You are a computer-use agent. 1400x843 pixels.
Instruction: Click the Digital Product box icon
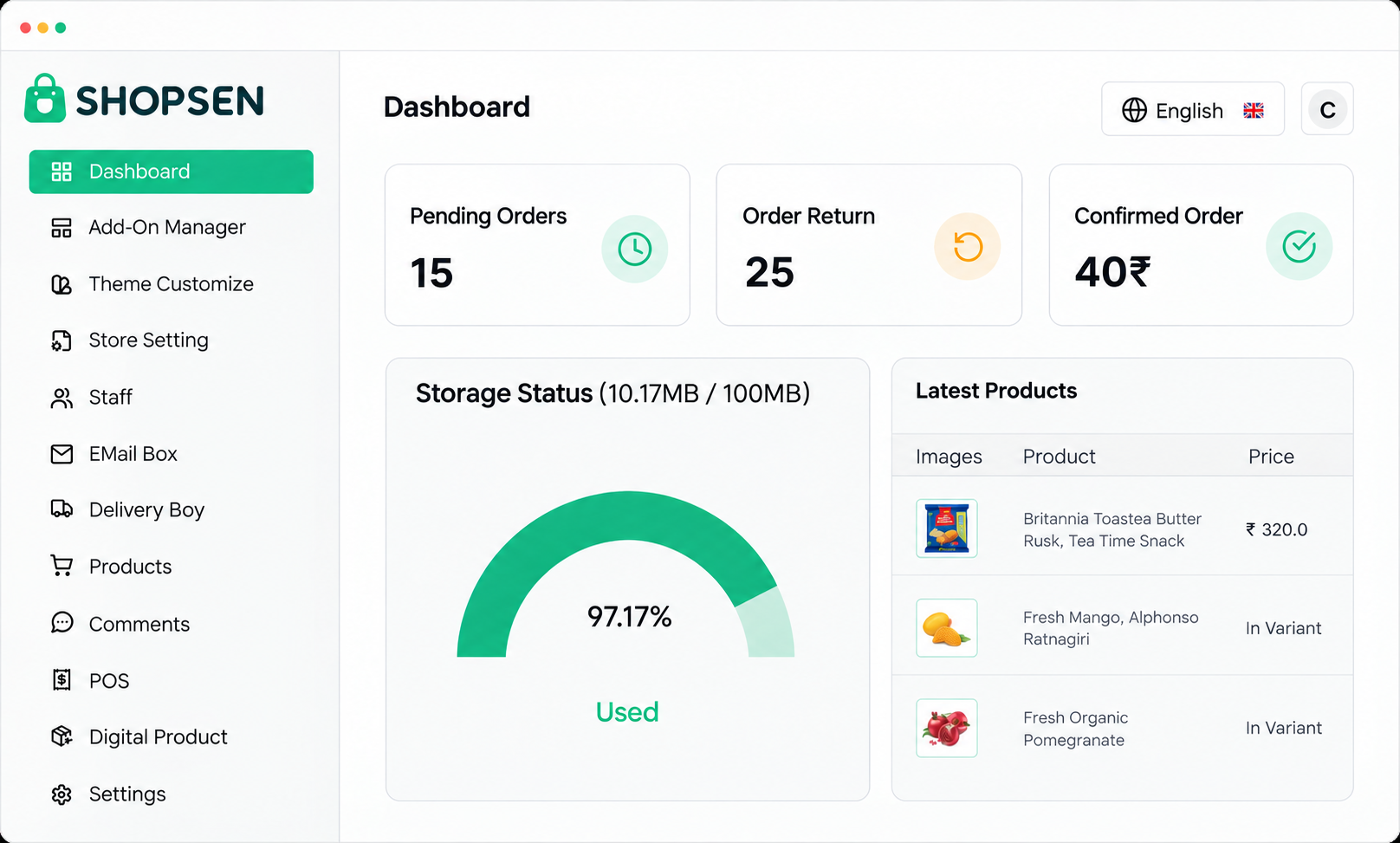(x=62, y=736)
